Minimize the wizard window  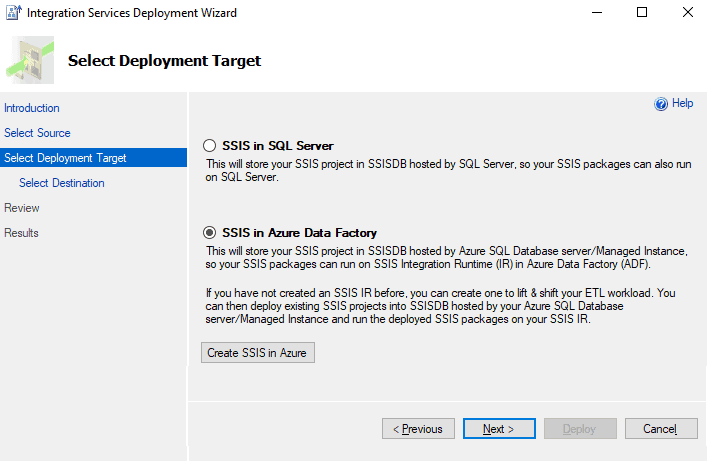pos(597,12)
